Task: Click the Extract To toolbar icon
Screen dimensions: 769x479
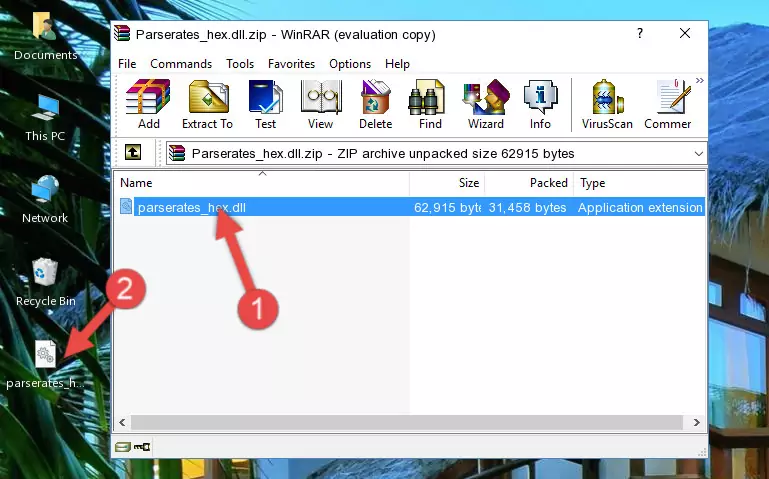Action: [x=207, y=104]
